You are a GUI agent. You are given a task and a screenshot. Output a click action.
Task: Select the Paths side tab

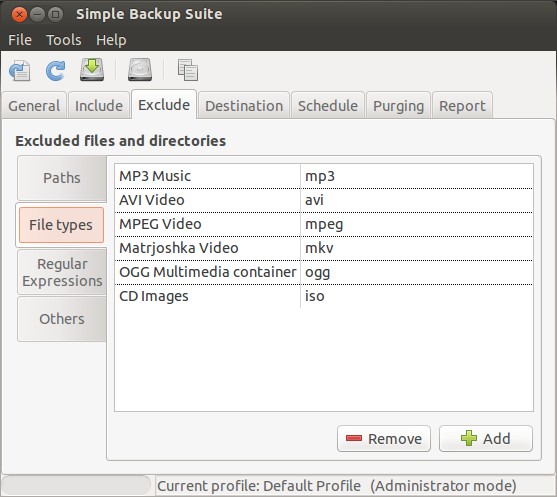coord(62,178)
